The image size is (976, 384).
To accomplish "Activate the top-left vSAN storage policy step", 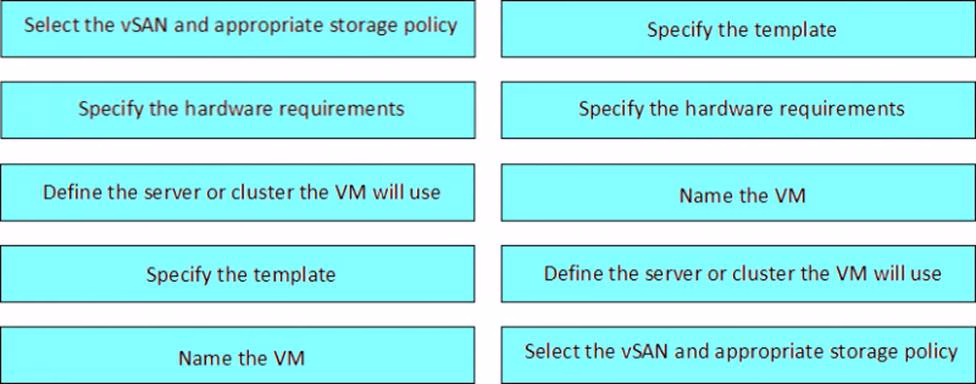I will click(x=238, y=29).
